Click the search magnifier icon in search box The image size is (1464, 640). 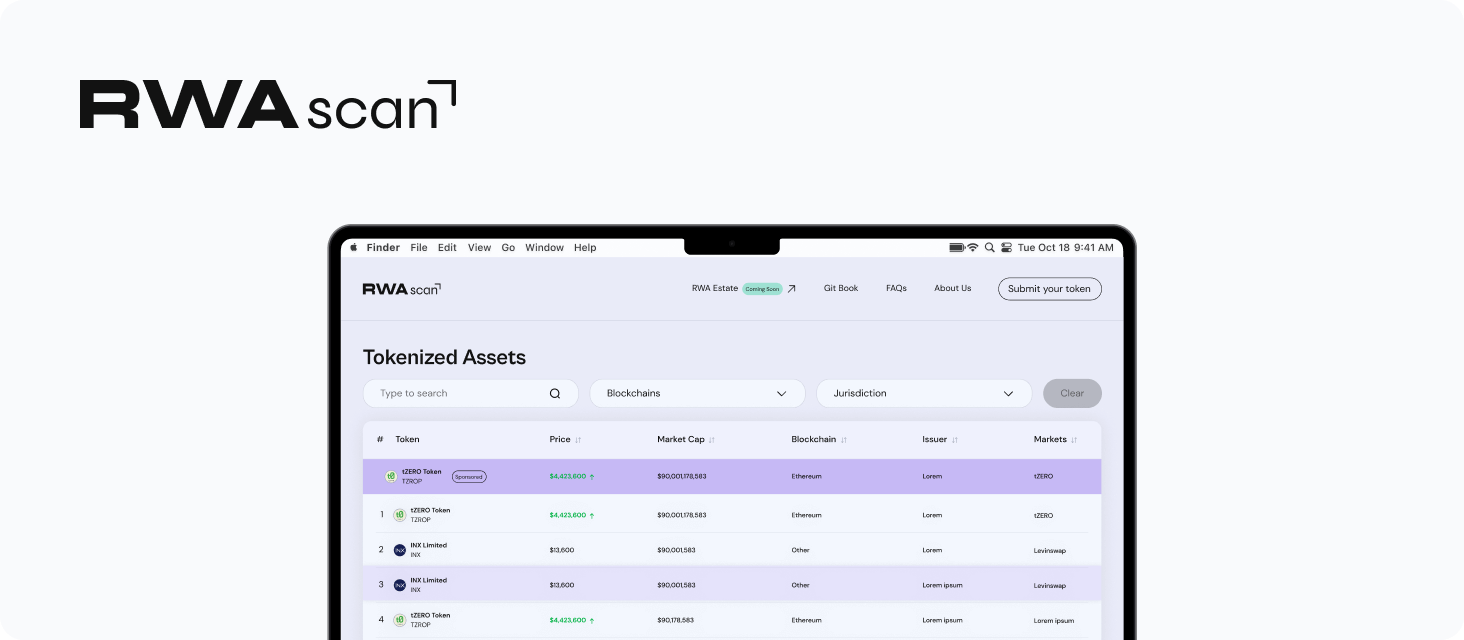coord(555,394)
